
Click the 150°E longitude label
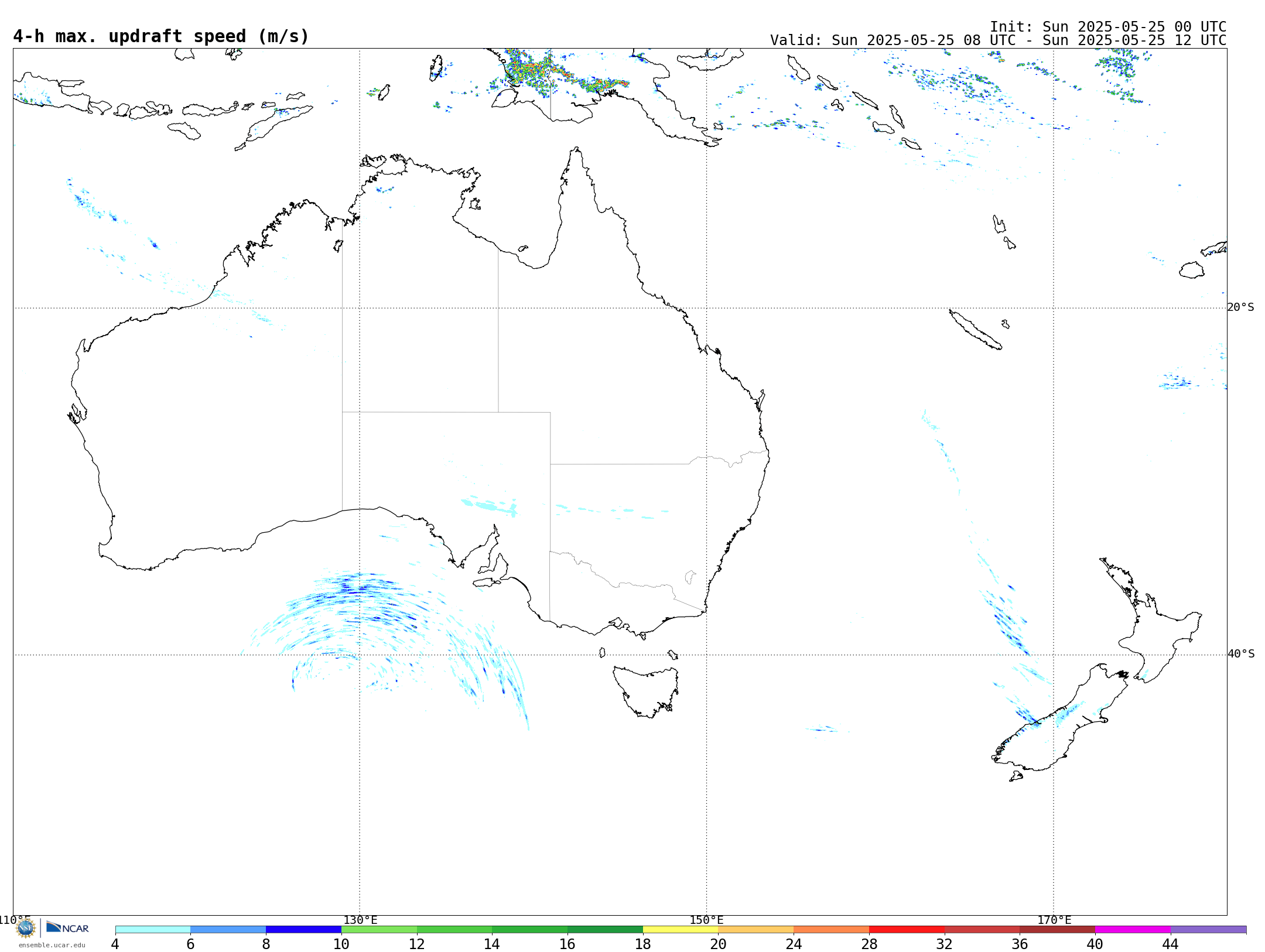[x=706, y=920]
